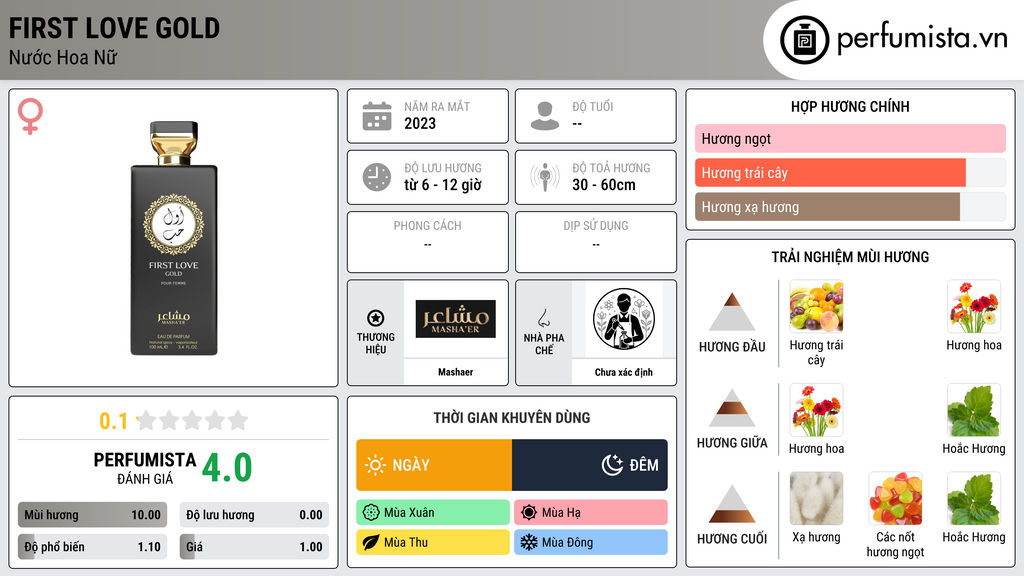Click the Nước Hoa Nữ subtitle
The height and width of the screenshot is (576, 1024).
(63, 57)
